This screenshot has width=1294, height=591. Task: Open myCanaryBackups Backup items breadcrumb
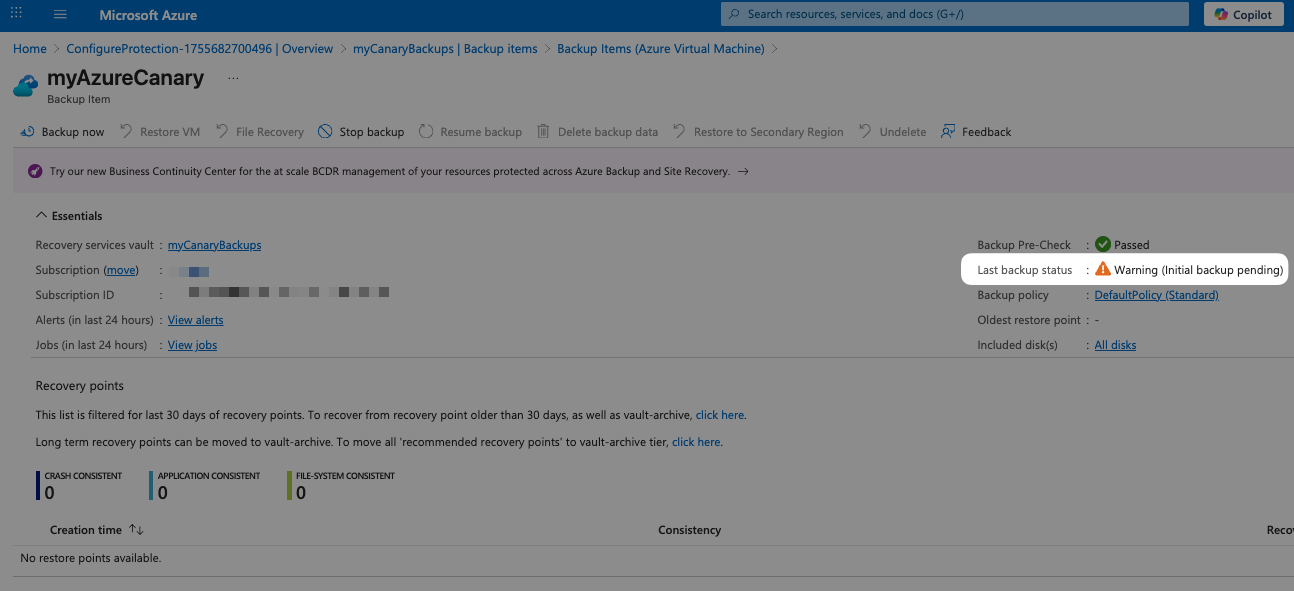click(445, 48)
